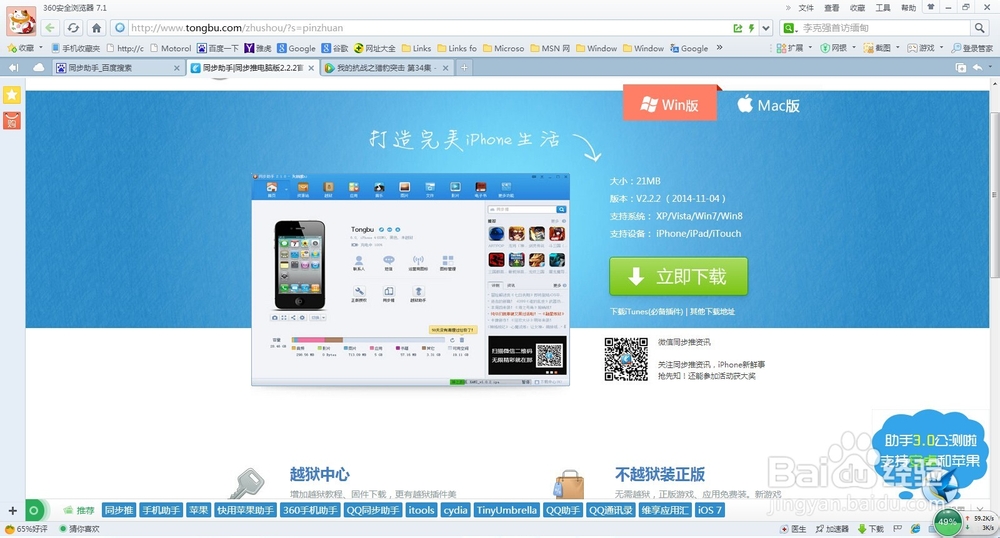Open the 截图 screenshot tool dropdown

[x=881, y=48]
